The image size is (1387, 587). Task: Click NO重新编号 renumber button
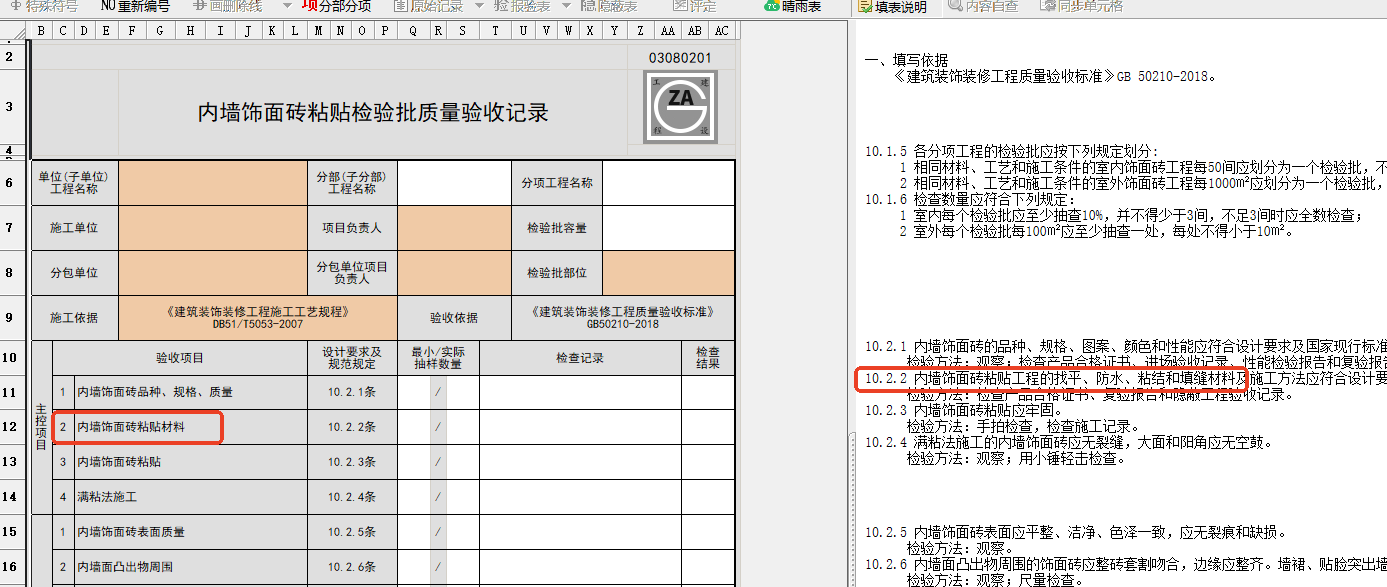point(135,6)
